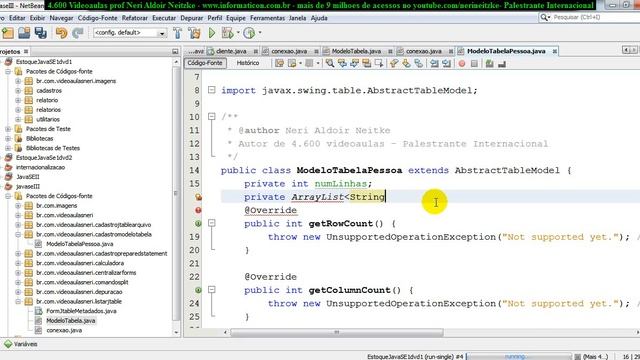Switch to the ModeloTabela.java editor tab
640x360 pixels.
356,51
